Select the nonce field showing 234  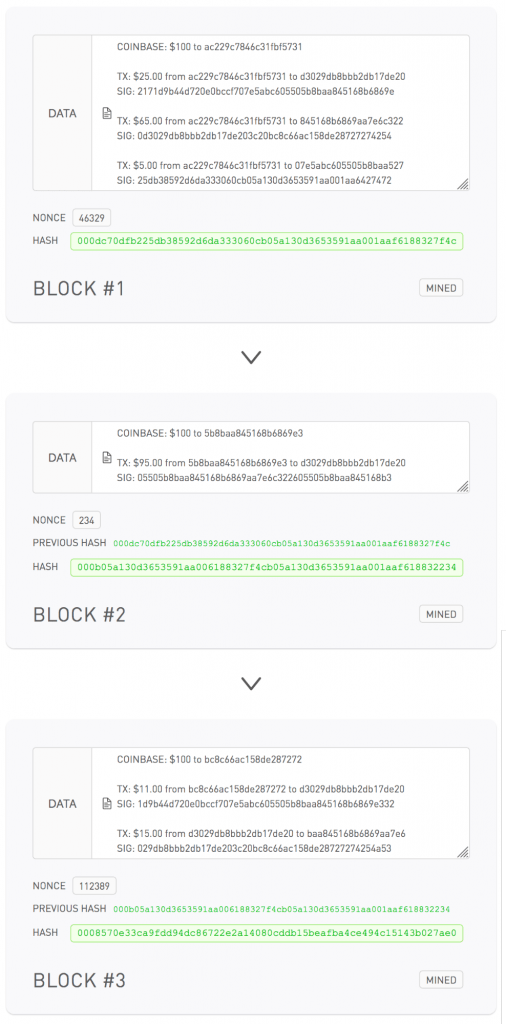pyautogui.click(x=86, y=520)
